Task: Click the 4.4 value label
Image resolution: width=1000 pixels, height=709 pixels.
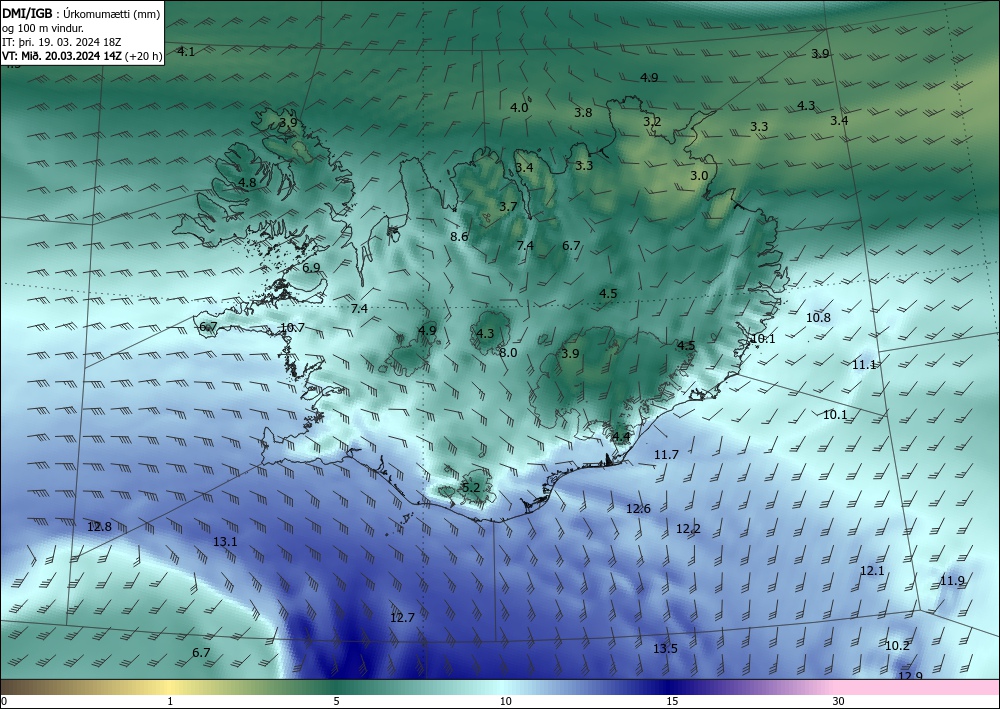Action: click(x=621, y=437)
